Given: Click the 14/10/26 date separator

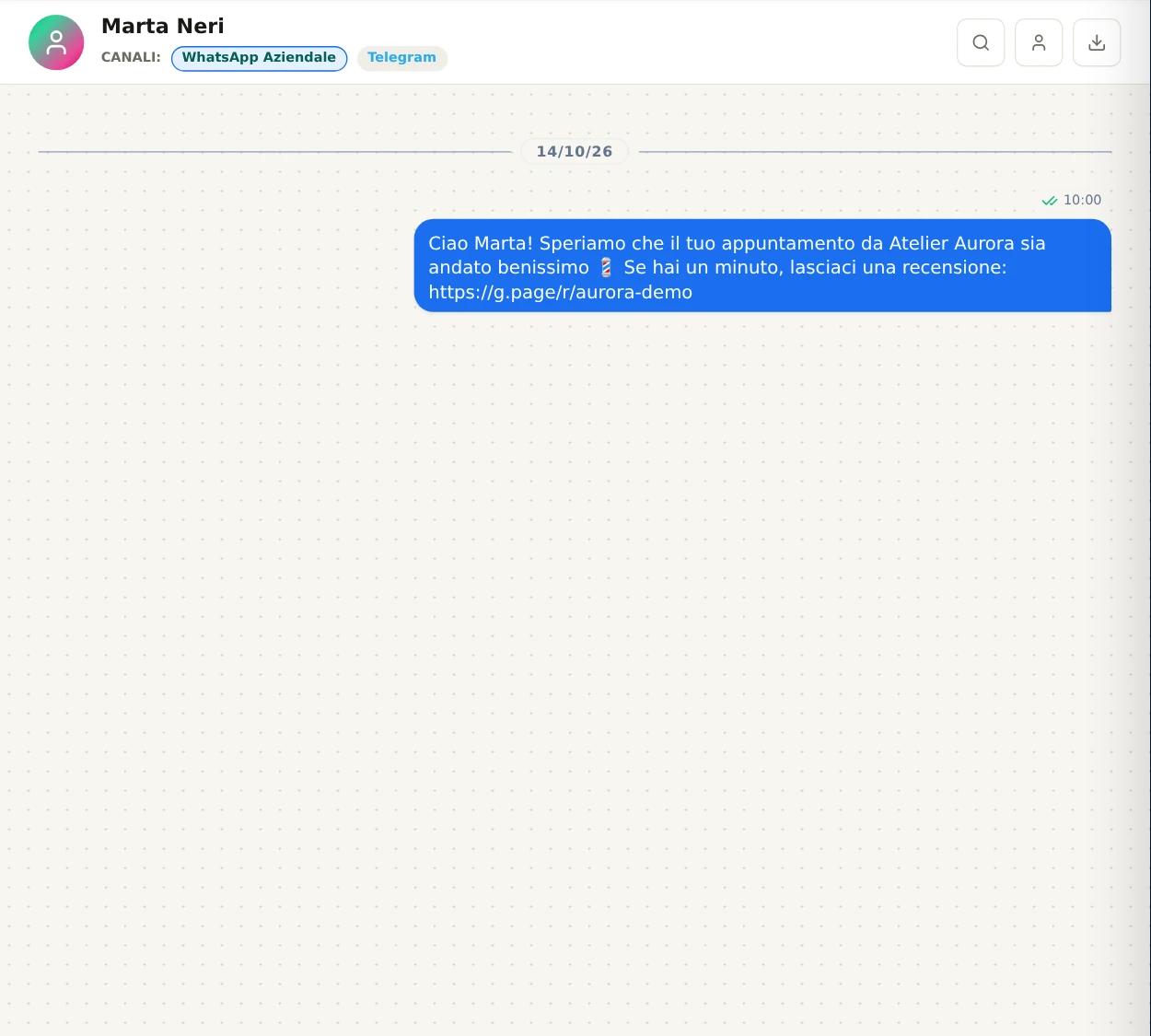Looking at the screenshot, I should (575, 151).
